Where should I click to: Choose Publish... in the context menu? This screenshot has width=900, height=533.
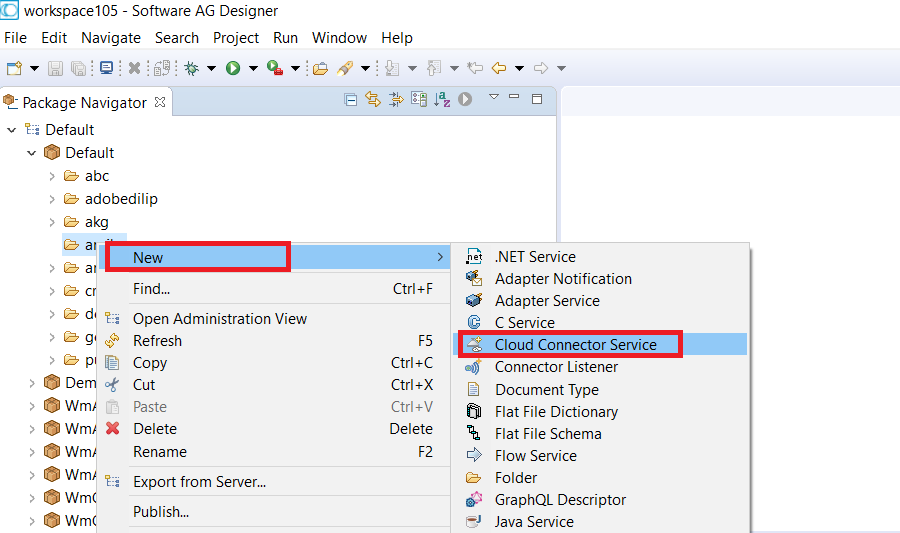(274, 512)
